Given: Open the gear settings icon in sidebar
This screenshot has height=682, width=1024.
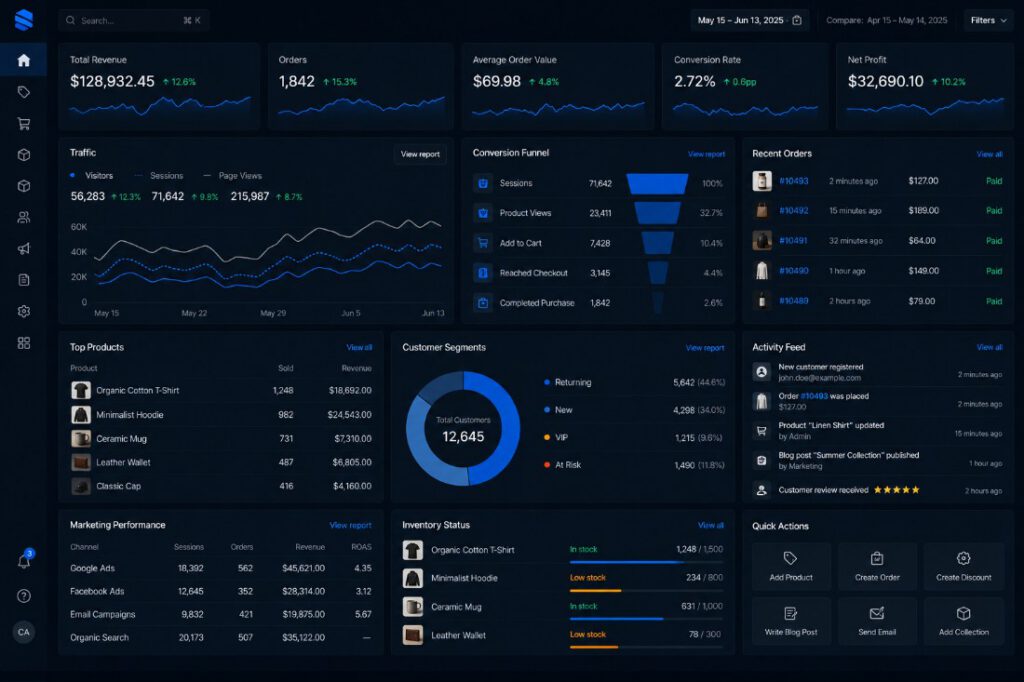Looking at the screenshot, I should [x=24, y=312].
